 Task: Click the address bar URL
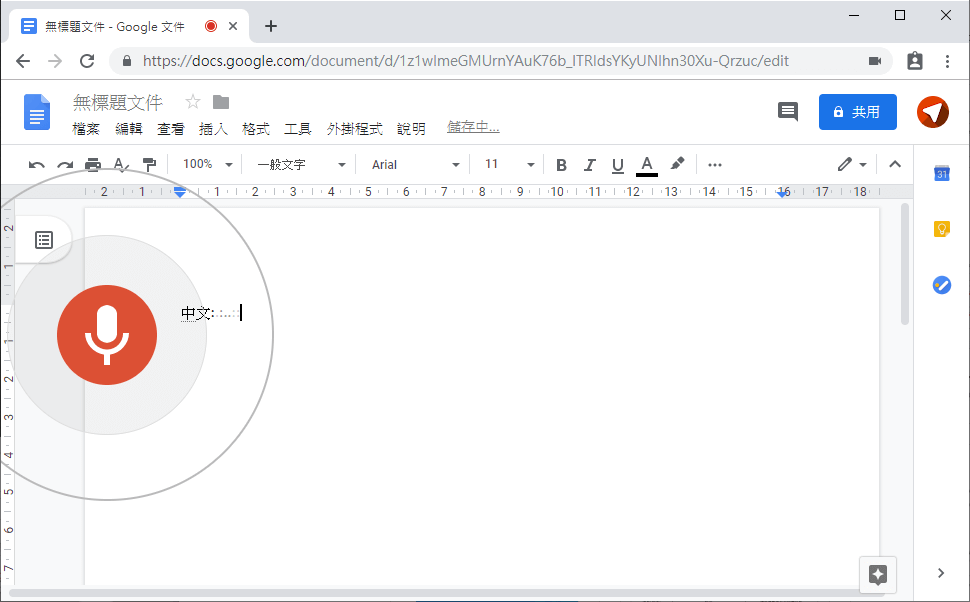[x=466, y=61]
